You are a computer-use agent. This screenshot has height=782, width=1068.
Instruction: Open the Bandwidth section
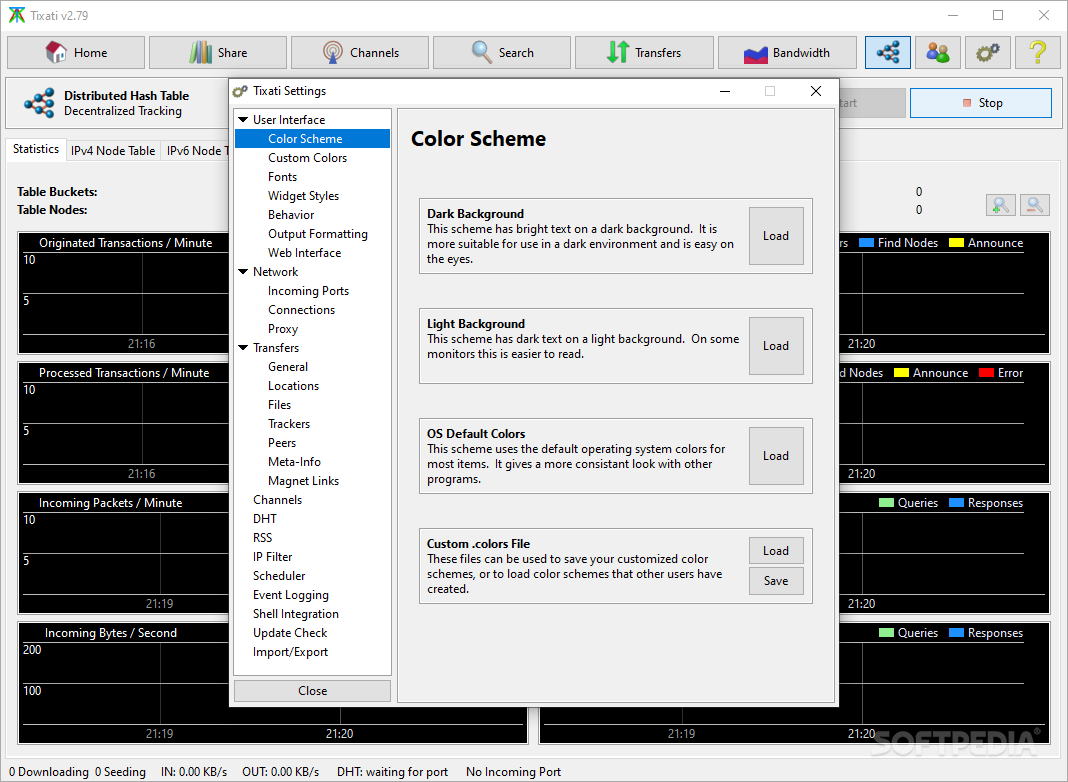click(x=787, y=52)
